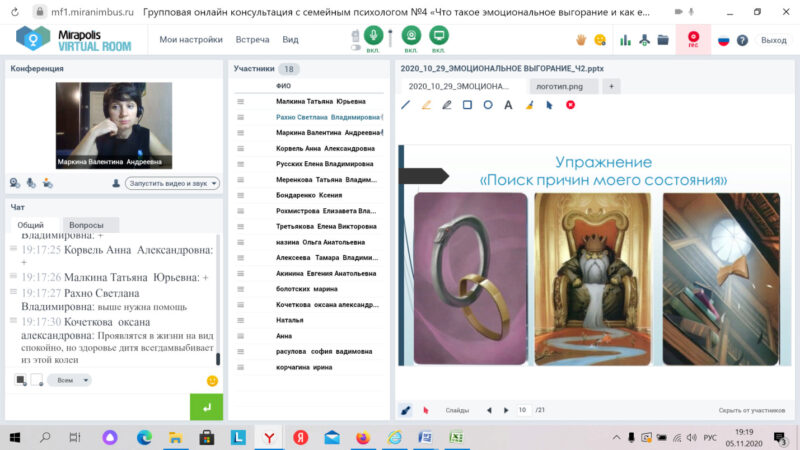Open help question mark icon
800x450 pixels.
(x=742, y=40)
